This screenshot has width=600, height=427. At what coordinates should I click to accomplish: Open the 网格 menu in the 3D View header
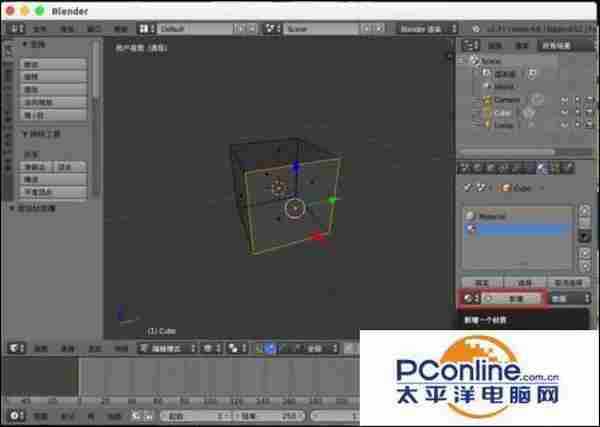click(121, 348)
